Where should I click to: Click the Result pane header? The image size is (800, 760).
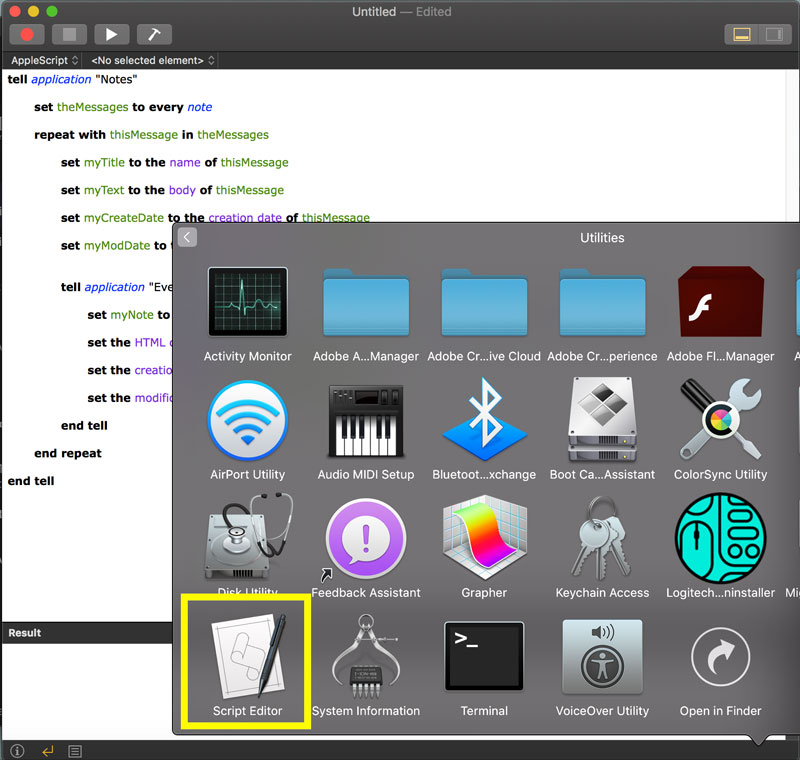pos(87,632)
